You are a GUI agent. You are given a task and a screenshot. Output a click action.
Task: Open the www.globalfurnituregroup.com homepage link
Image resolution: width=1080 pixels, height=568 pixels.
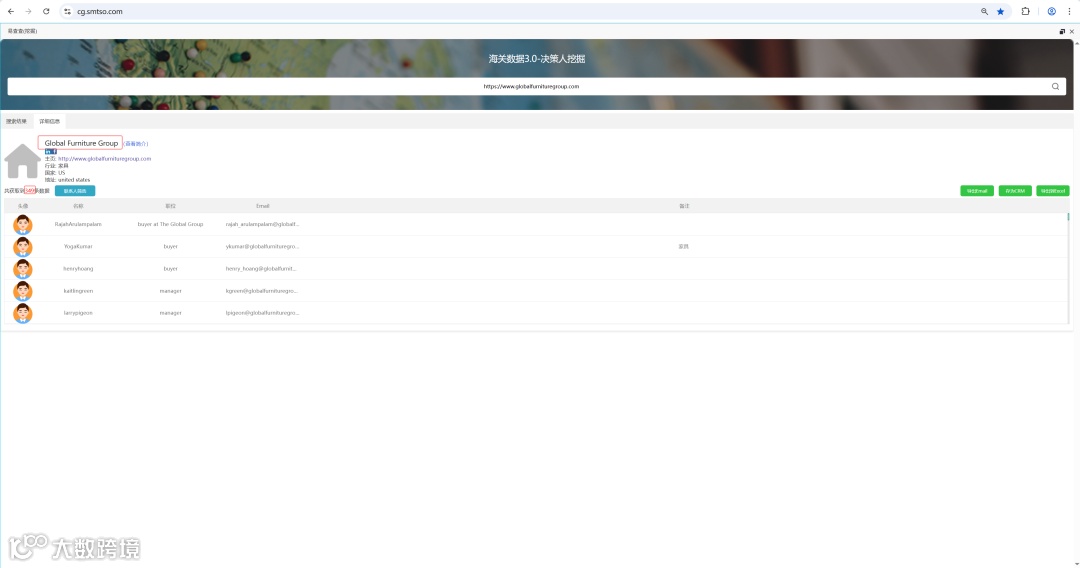(105, 159)
